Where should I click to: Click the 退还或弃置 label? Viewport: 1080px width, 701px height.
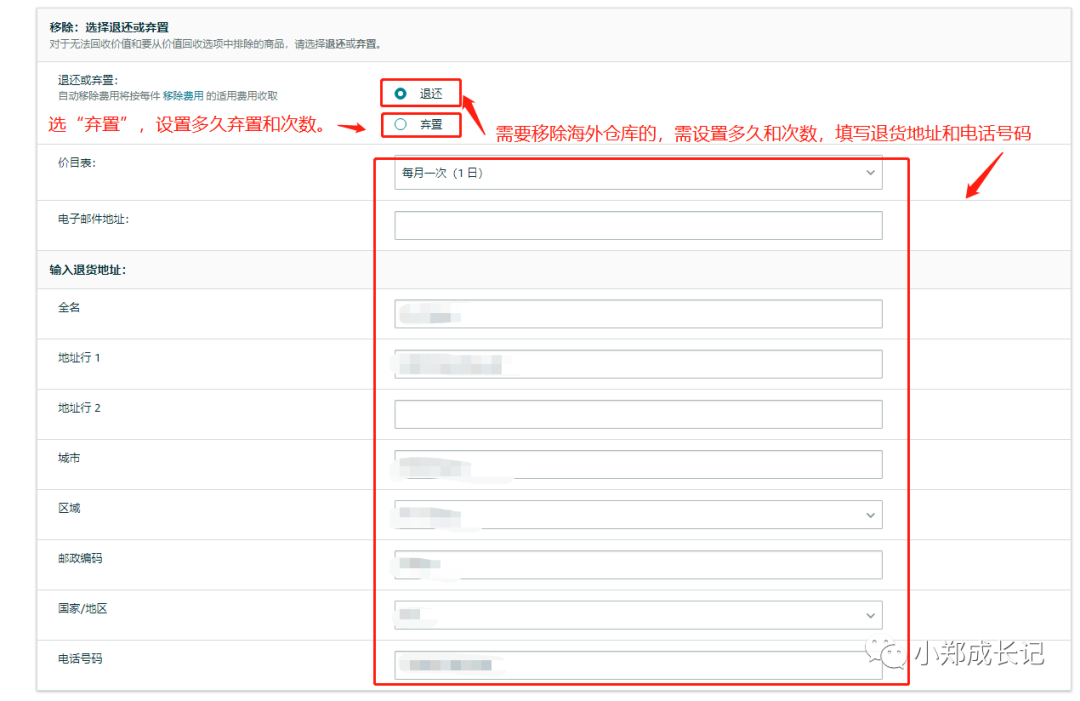tap(87, 81)
